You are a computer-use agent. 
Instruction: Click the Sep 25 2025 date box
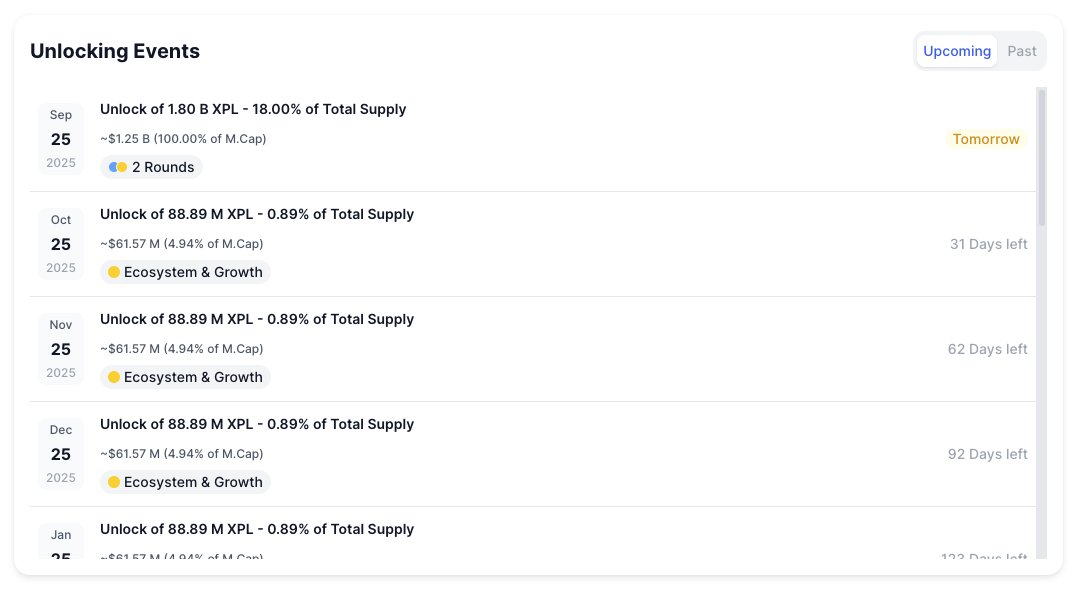point(61,139)
